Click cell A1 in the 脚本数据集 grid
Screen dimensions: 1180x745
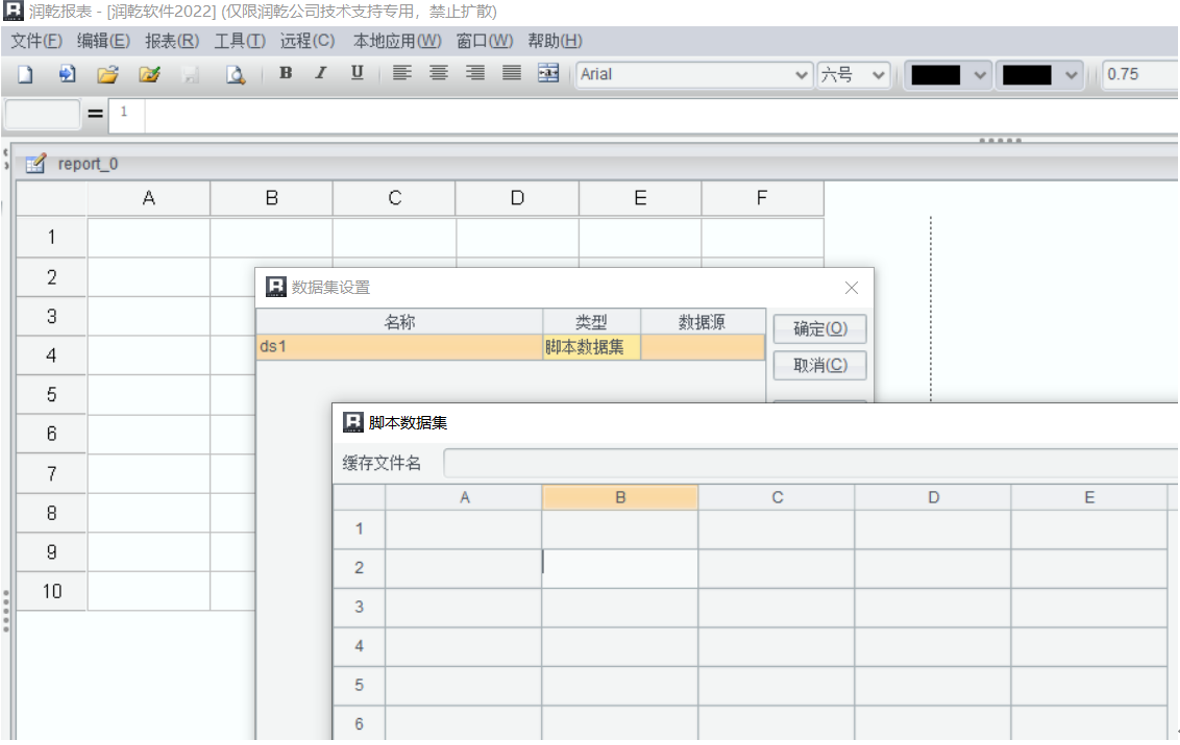pos(464,529)
